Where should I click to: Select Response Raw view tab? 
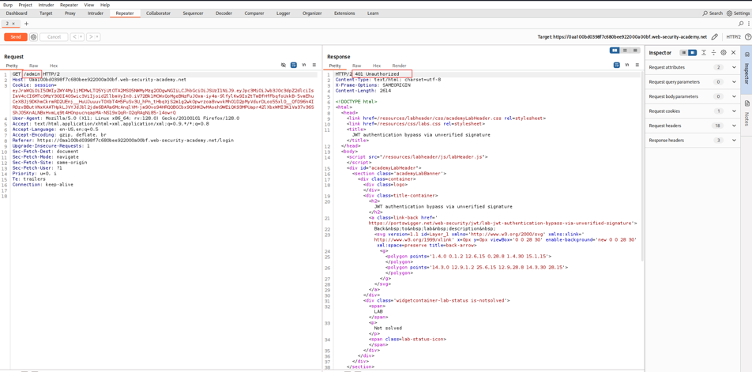[x=356, y=65]
